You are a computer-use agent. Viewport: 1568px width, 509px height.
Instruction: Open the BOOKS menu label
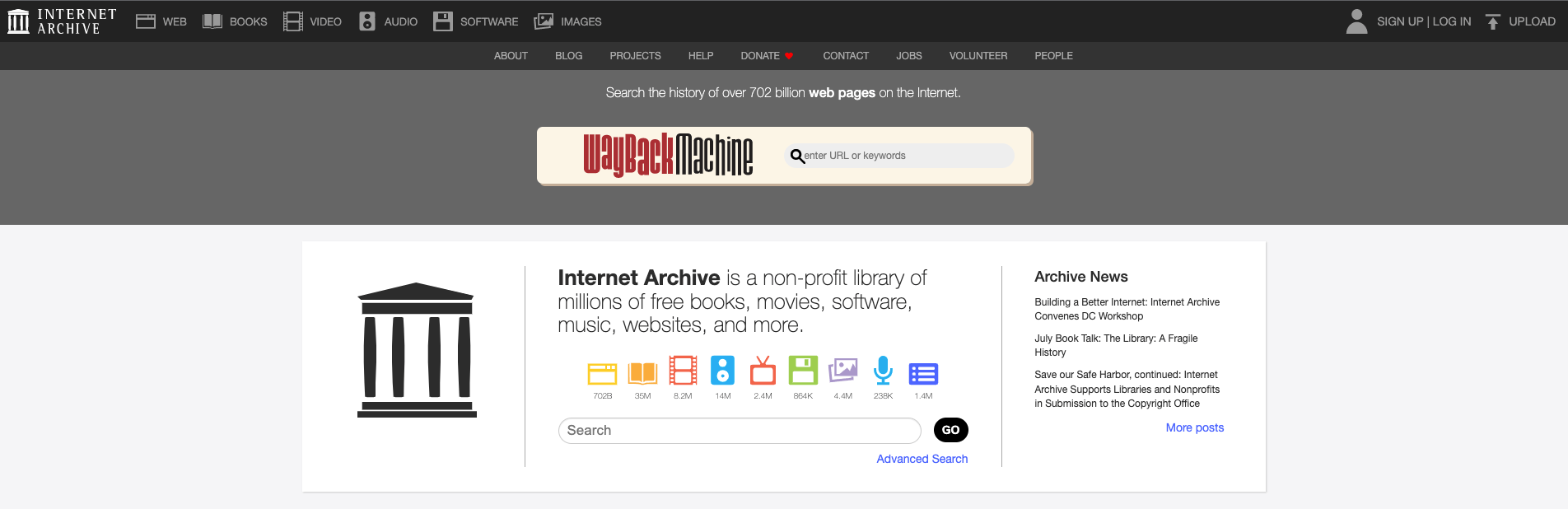coord(249,21)
